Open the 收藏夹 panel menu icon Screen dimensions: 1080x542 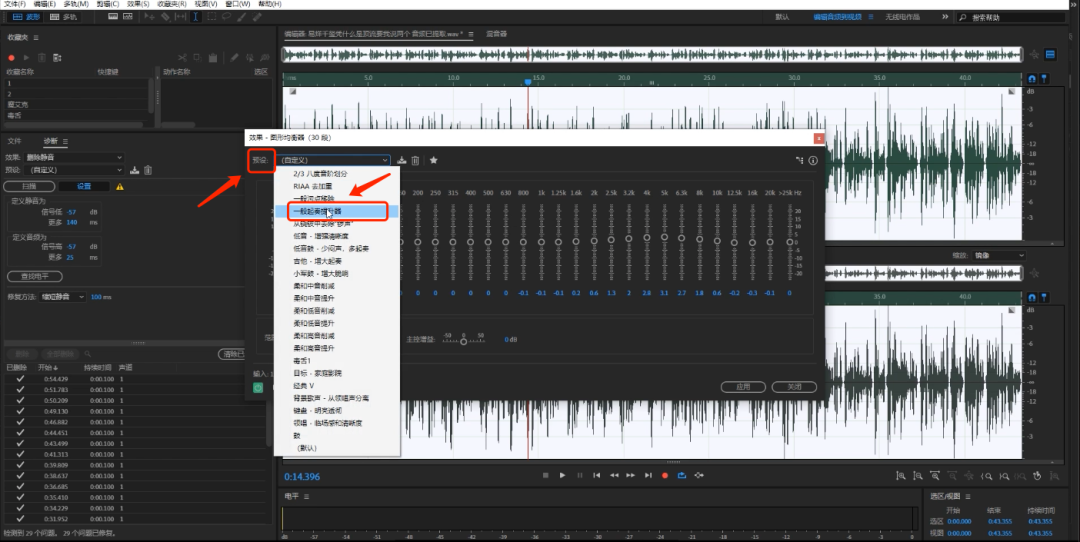pos(36,37)
